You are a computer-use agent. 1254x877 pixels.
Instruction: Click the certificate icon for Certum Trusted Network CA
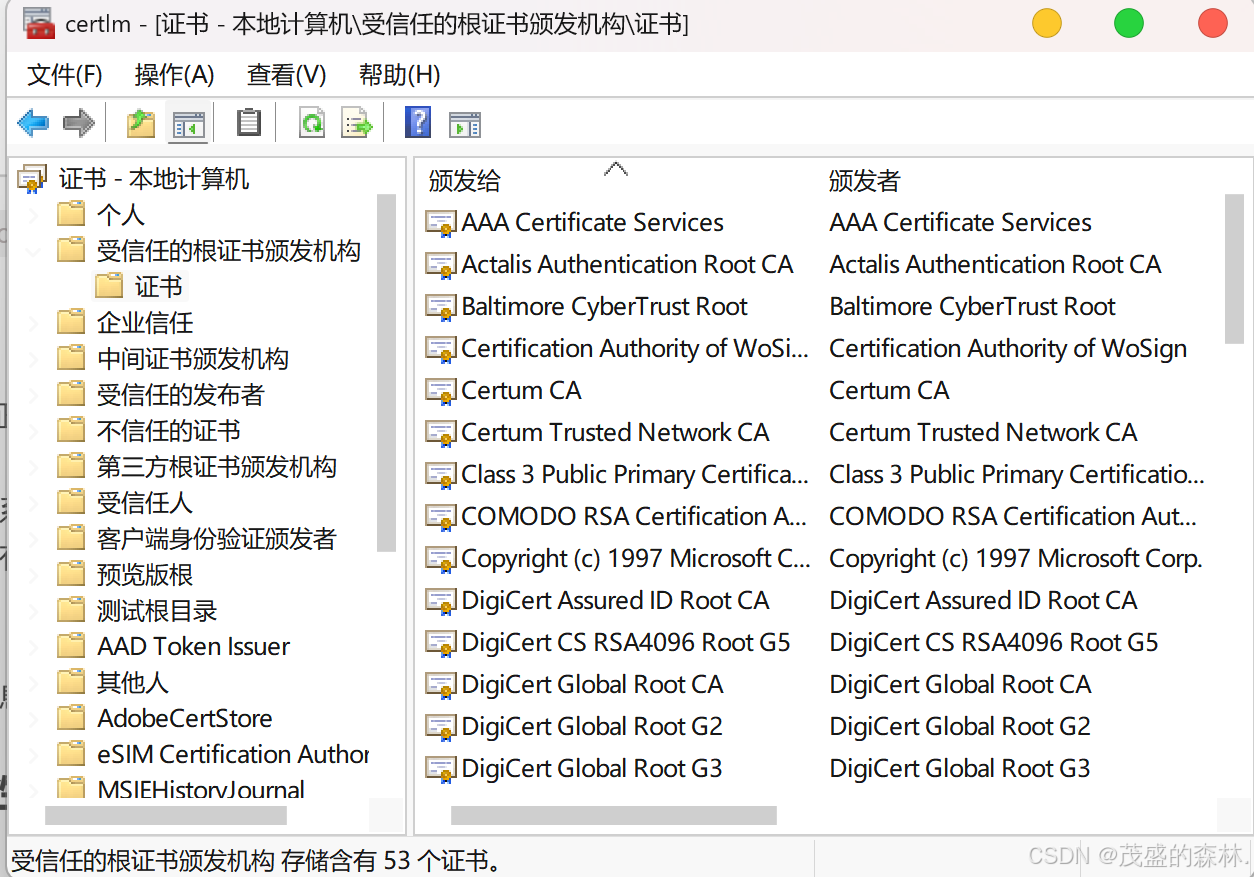point(441,433)
